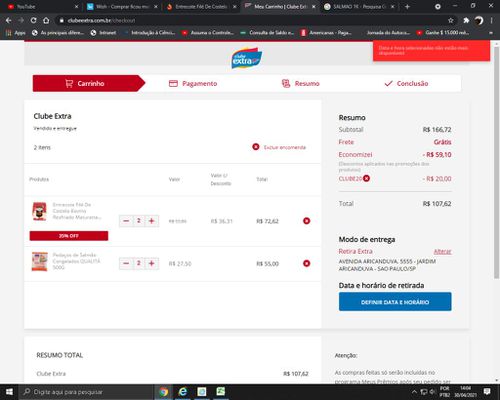Open a new browser tab

click(407, 6)
